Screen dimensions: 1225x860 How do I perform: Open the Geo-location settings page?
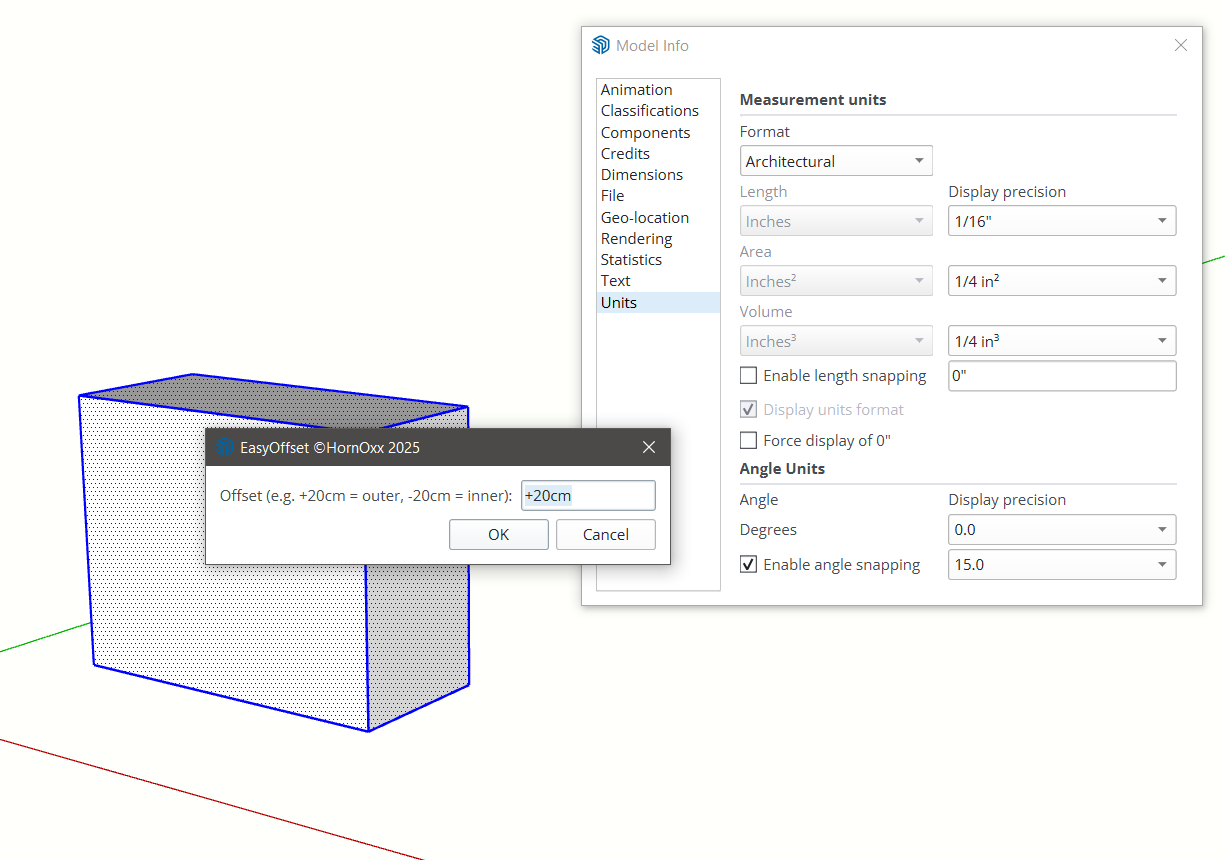tap(644, 217)
